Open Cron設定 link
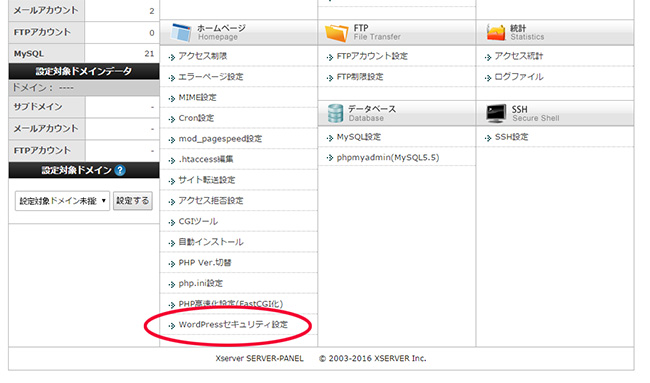The height and width of the screenshot is (383, 650). (x=196, y=118)
